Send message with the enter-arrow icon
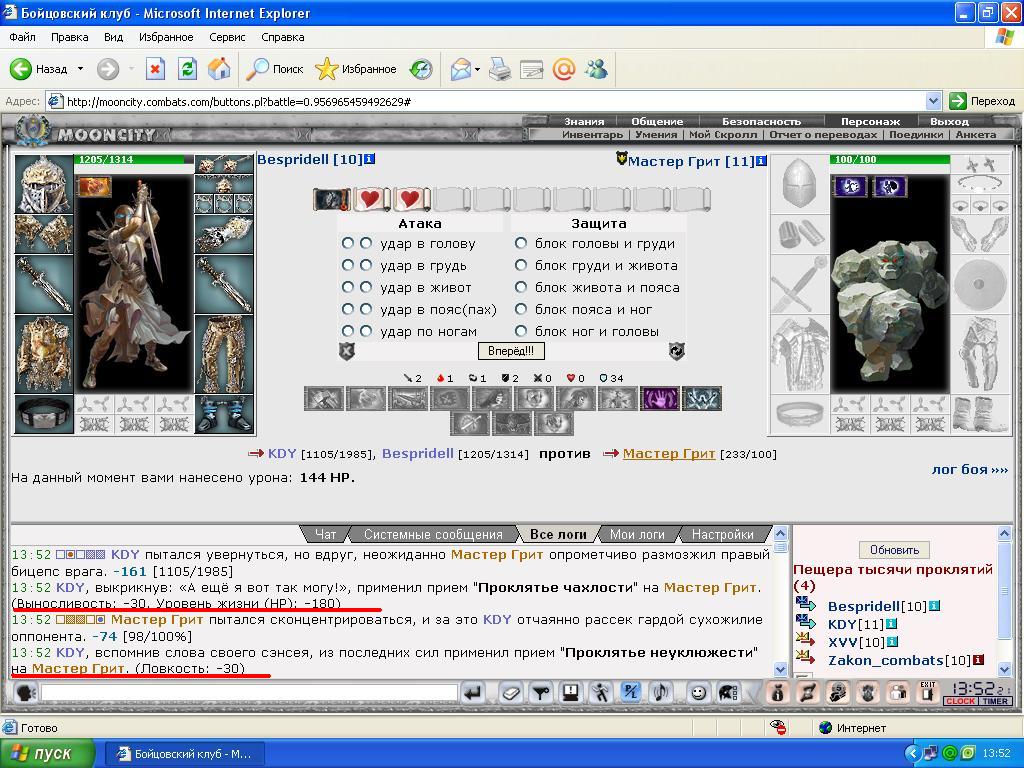1024x768 pixels. click(472, 692)
